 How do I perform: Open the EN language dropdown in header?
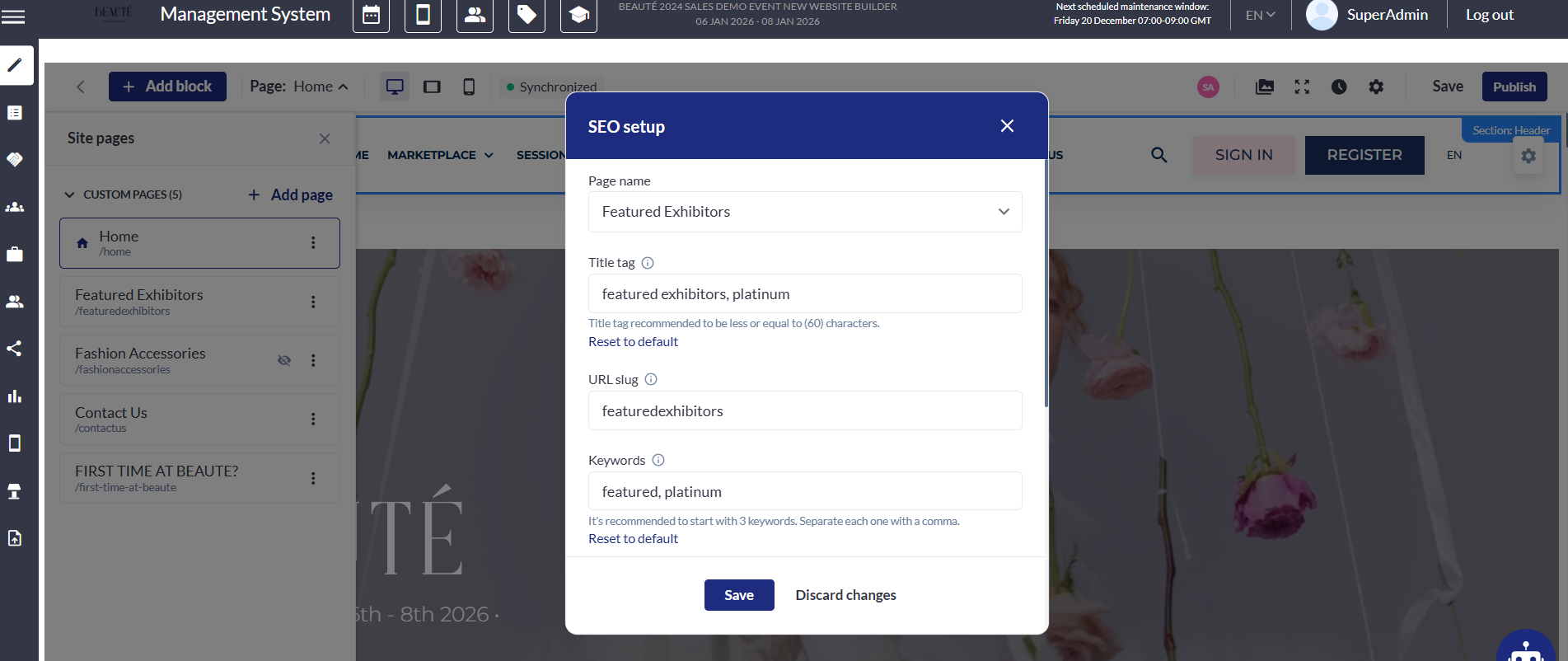click(1260, 15)
